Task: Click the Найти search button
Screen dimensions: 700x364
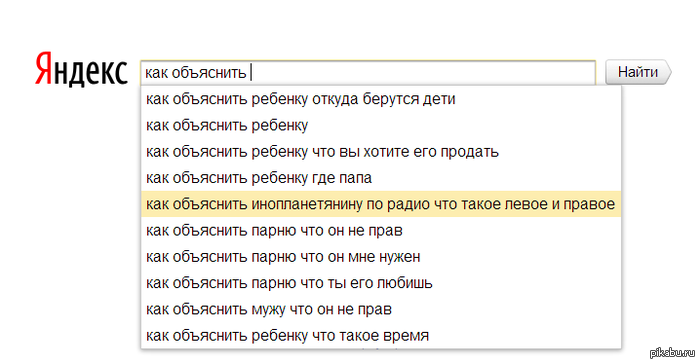Action: pos(638,72)
